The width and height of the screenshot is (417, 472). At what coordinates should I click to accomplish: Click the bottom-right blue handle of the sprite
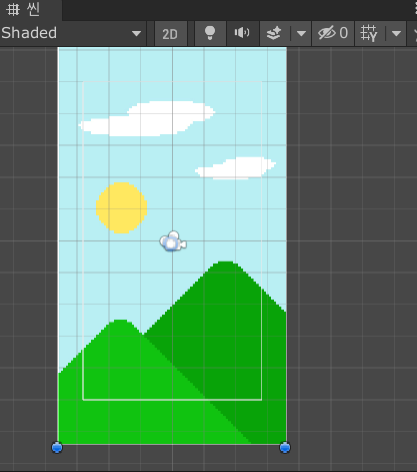tap(285, 447)
